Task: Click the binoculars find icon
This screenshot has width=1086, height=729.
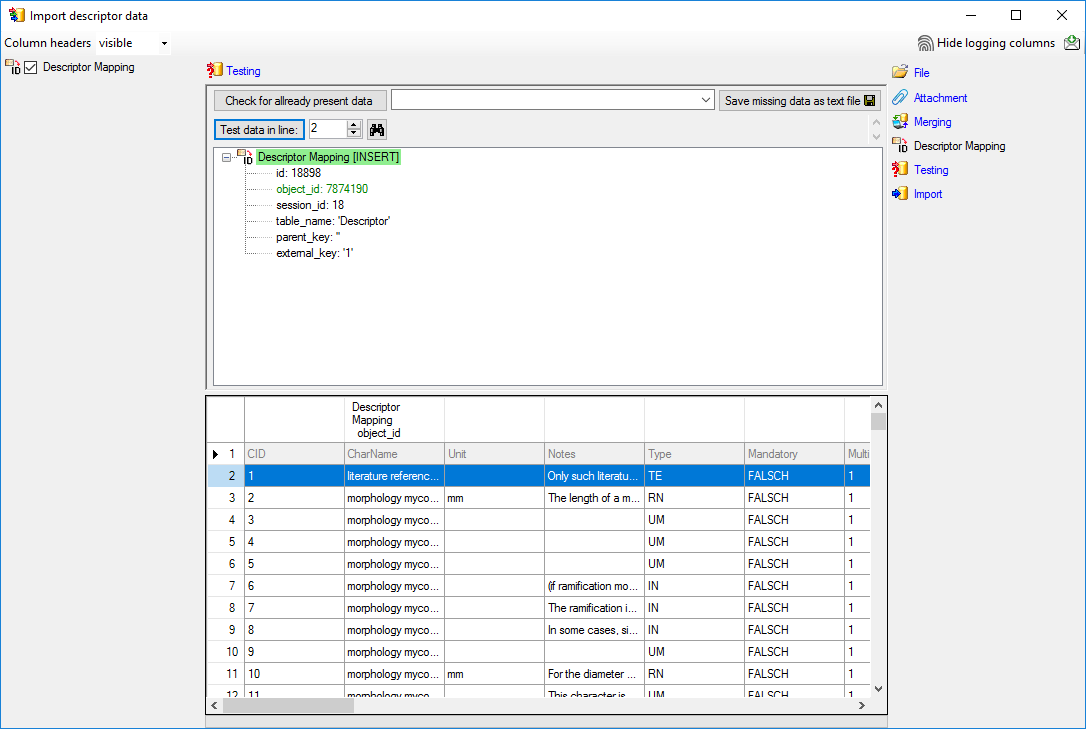Action: tap(377, 129)
